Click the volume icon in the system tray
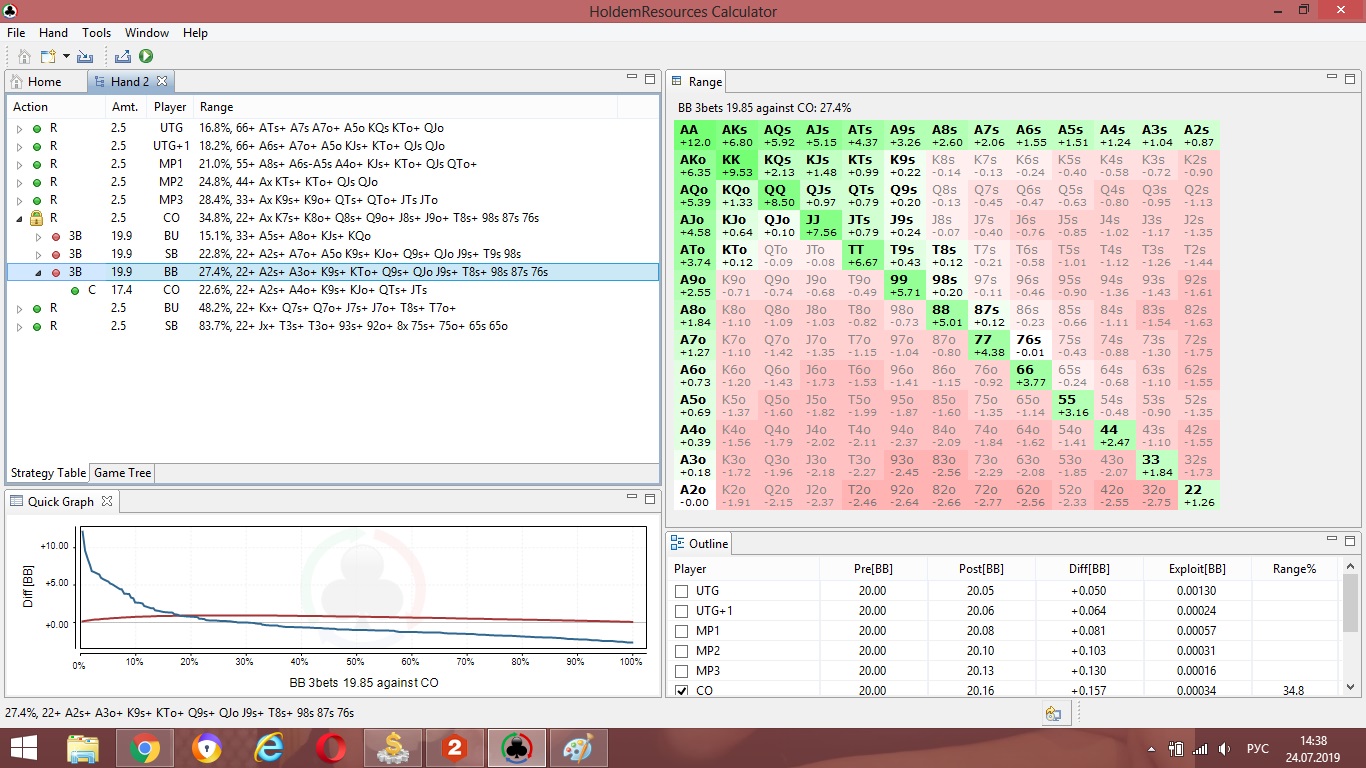The width and height of the screenshot is (1366, 768). pyautogui.click(x=1223, y=748)
